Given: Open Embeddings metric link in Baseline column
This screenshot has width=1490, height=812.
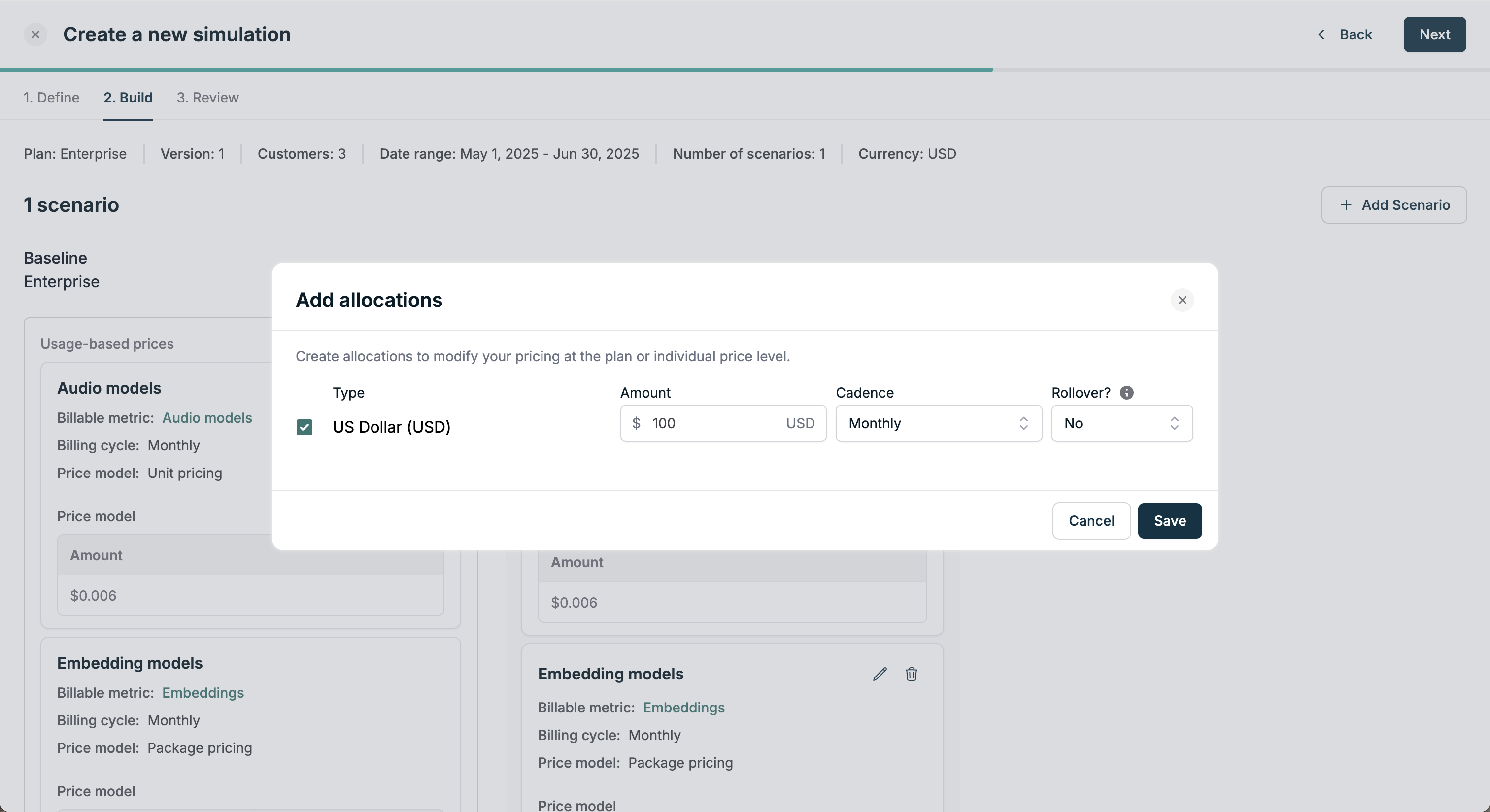Looking at the screenshot, I should pyautogui.click(x=203, y=692).
